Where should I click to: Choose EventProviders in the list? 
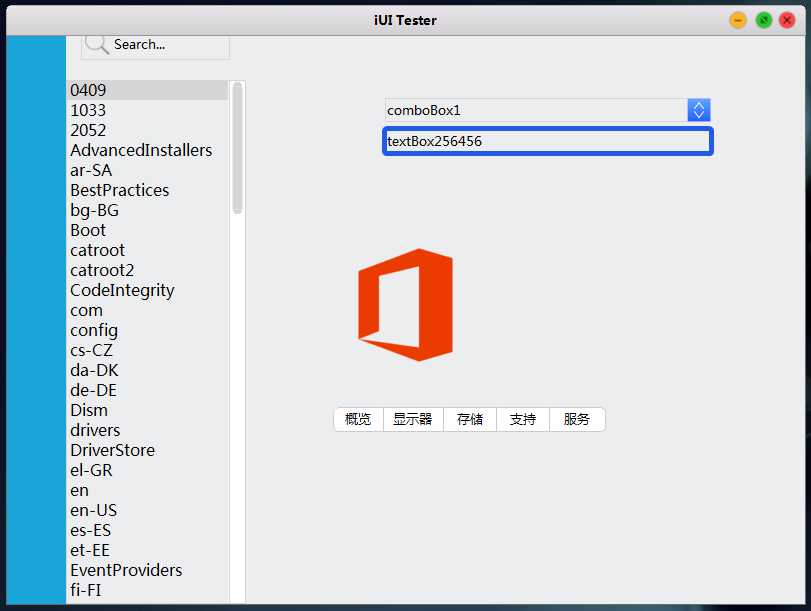click(x=147, y=570)
